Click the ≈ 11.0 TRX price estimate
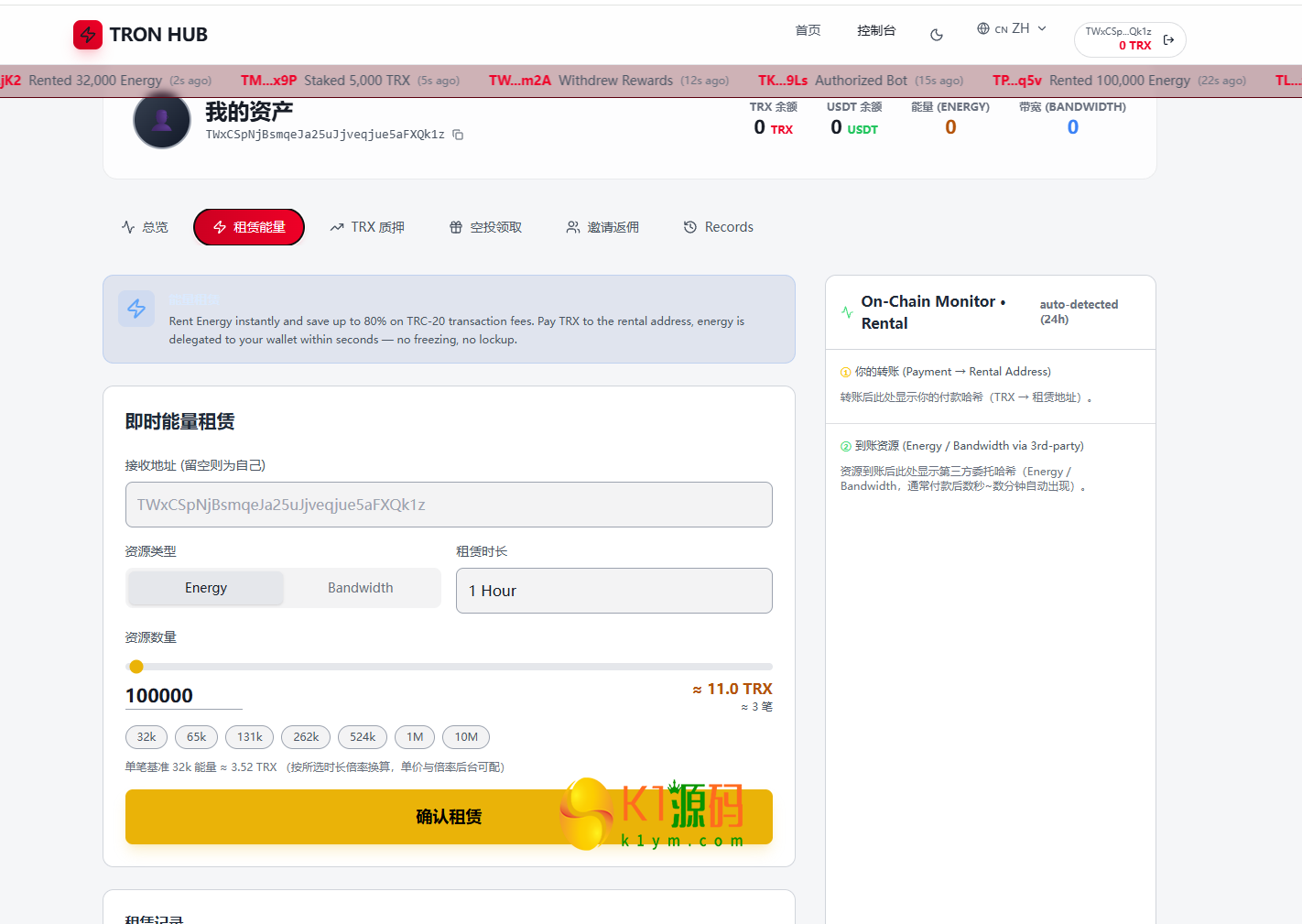The image size is (1302, 924). point(732,689)
